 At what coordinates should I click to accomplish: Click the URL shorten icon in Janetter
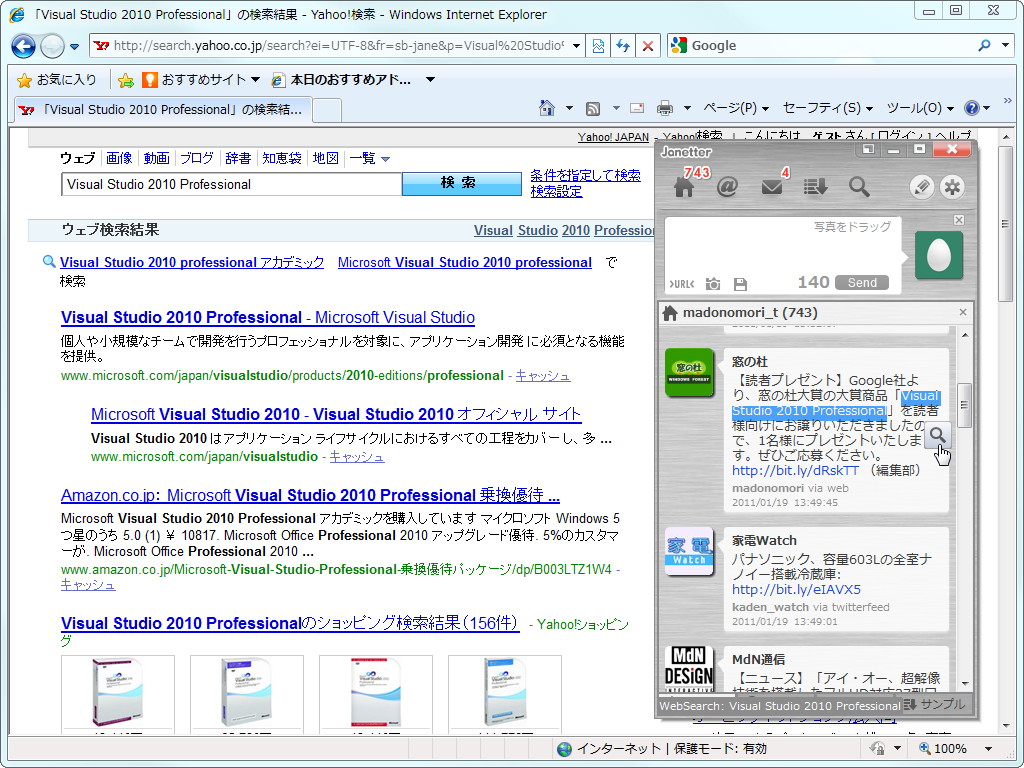point(682,283)
